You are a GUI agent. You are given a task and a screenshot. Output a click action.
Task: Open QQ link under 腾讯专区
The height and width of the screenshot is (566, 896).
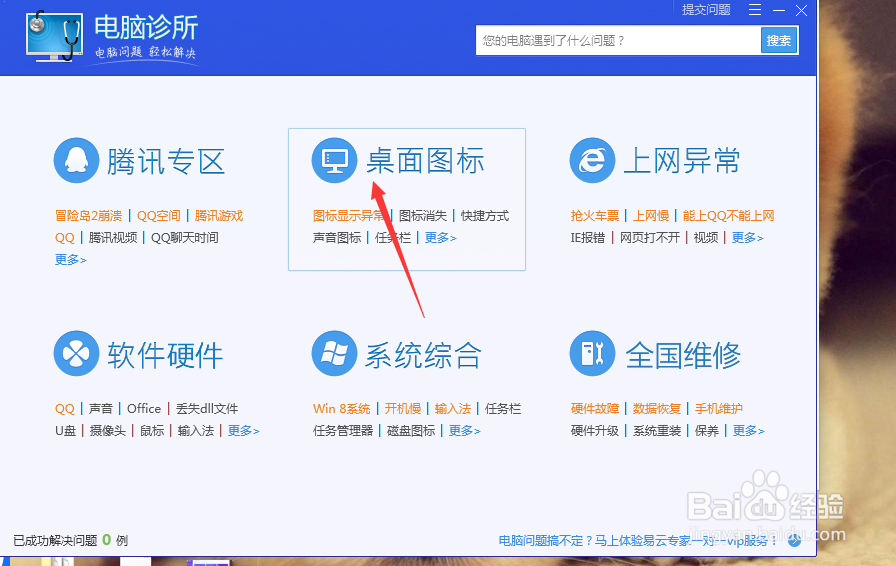pos(65,238)
